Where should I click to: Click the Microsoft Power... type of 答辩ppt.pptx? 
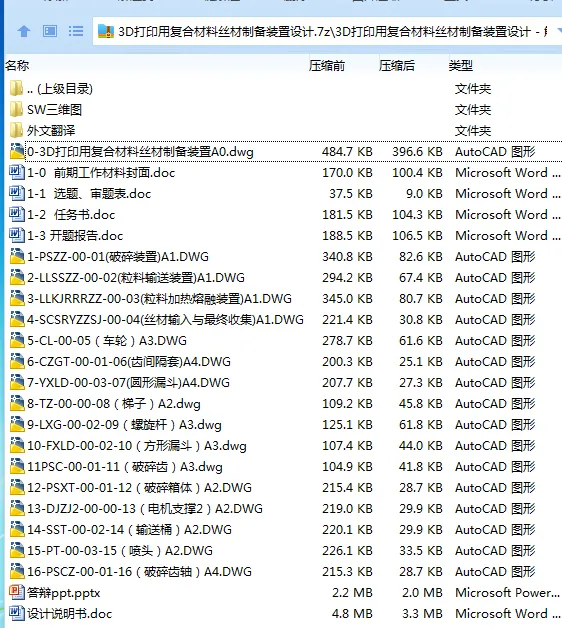[508, 592]
